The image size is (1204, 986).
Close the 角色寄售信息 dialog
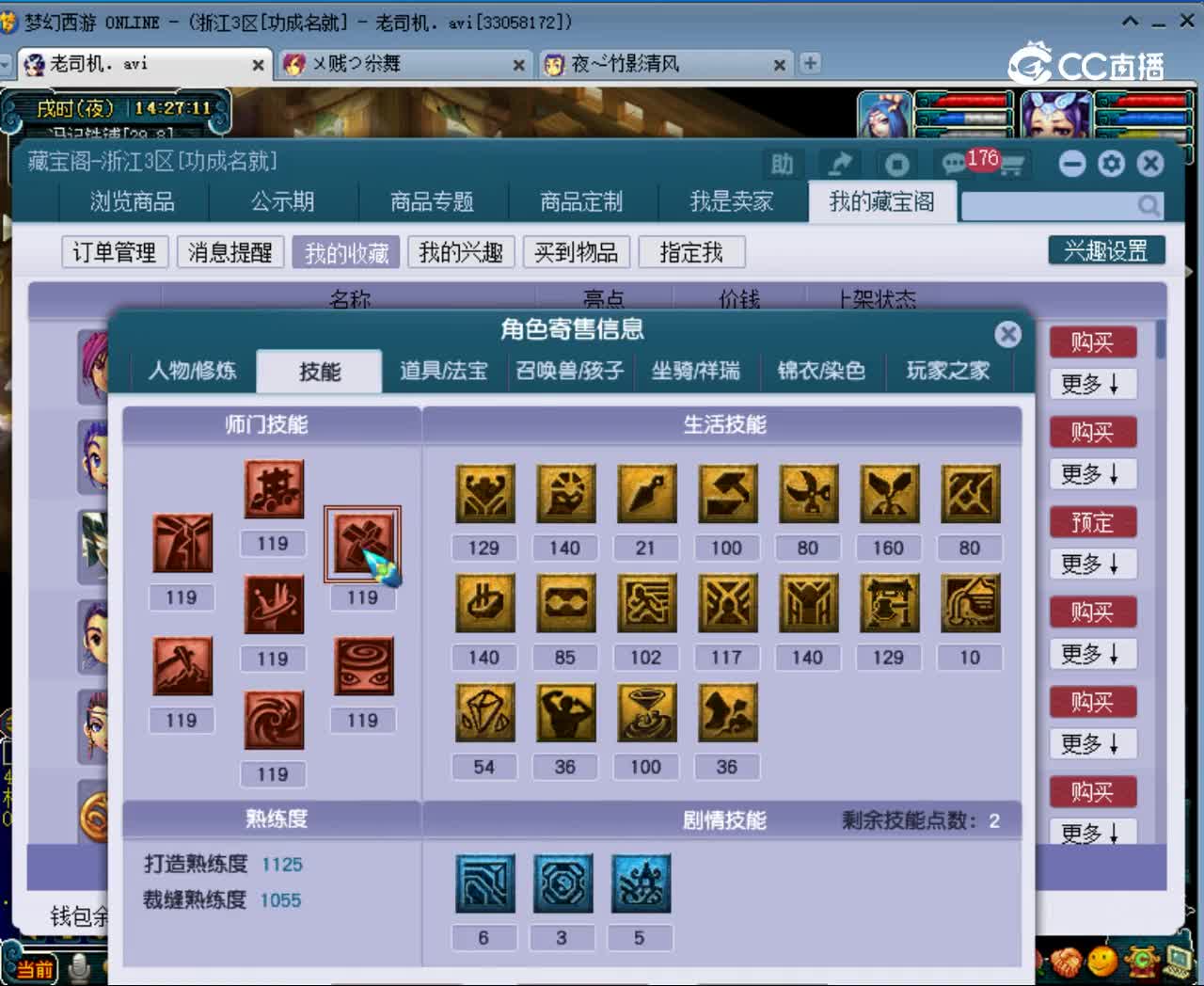click(1007, 334)
